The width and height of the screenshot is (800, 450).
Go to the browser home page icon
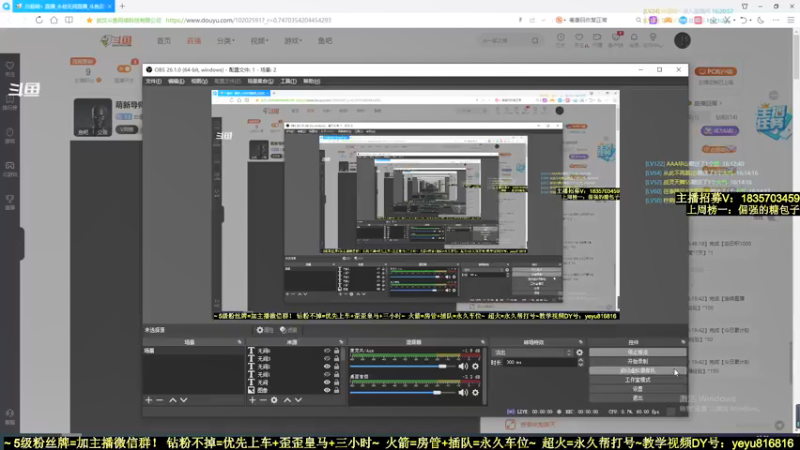(x=54, y=20)
